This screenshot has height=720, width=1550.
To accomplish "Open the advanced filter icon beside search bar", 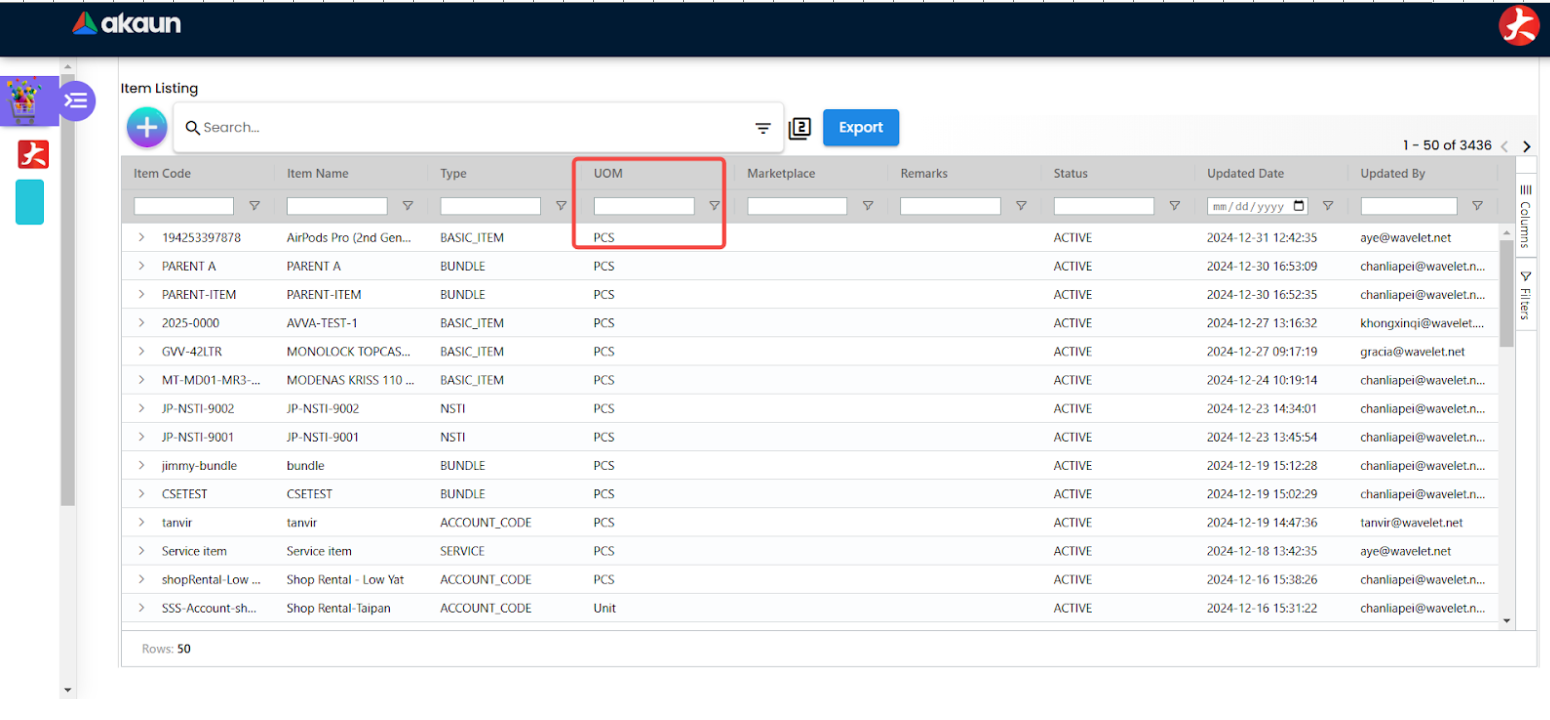I will pos(763,127).
